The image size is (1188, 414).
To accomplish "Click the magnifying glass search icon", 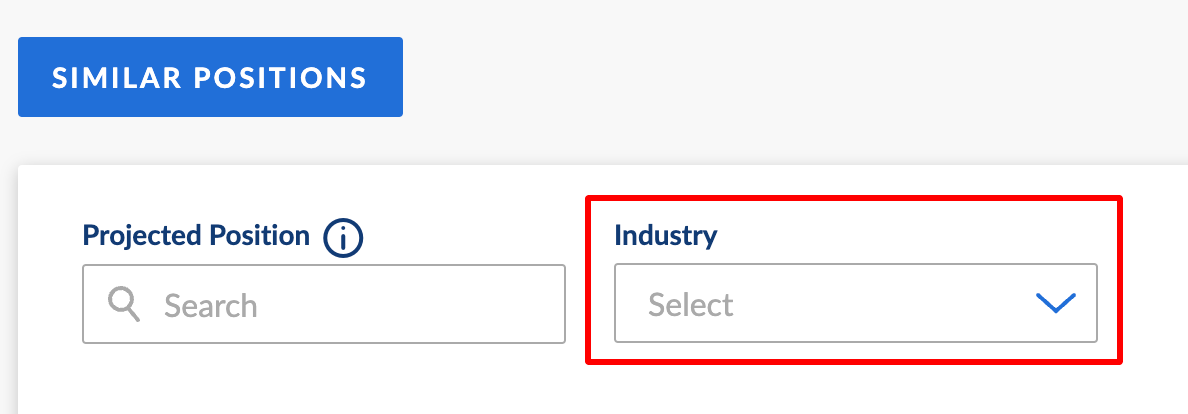I will (x=124, y=304).
